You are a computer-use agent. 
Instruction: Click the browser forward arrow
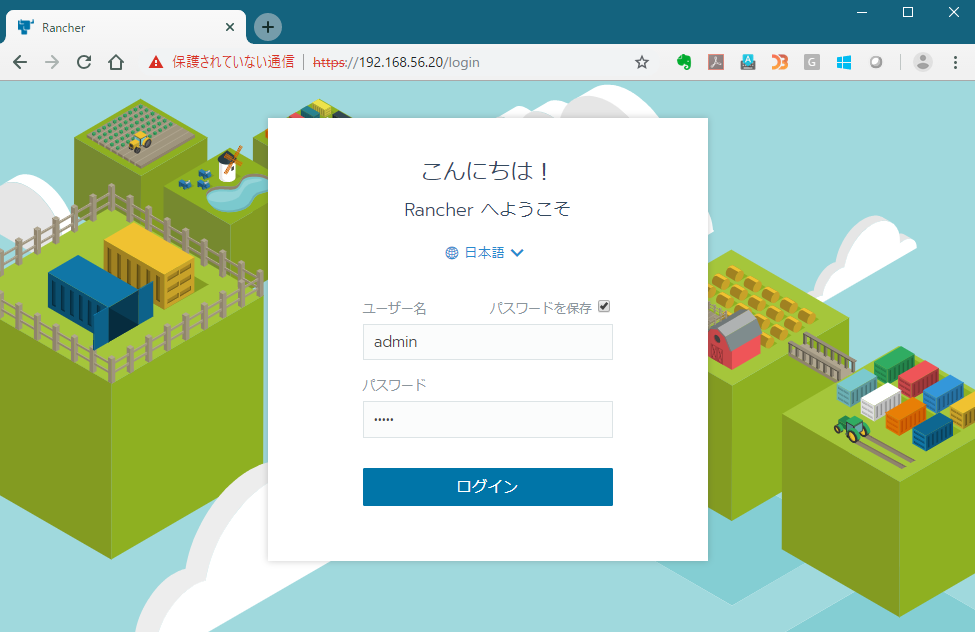point(52,62)
